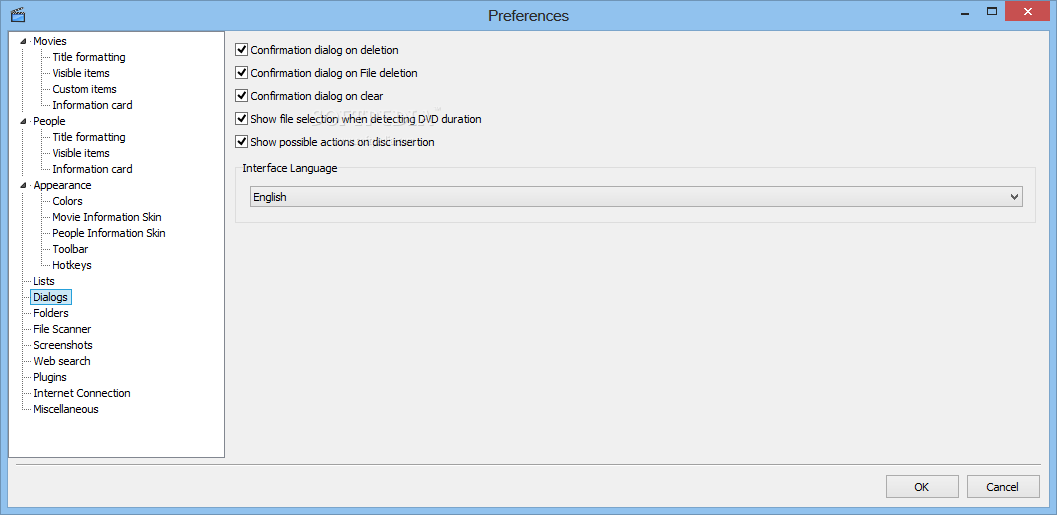Select Custom items under Movies
The height and width of the screenshot is (515, 1057).
(x=84, y=89)
